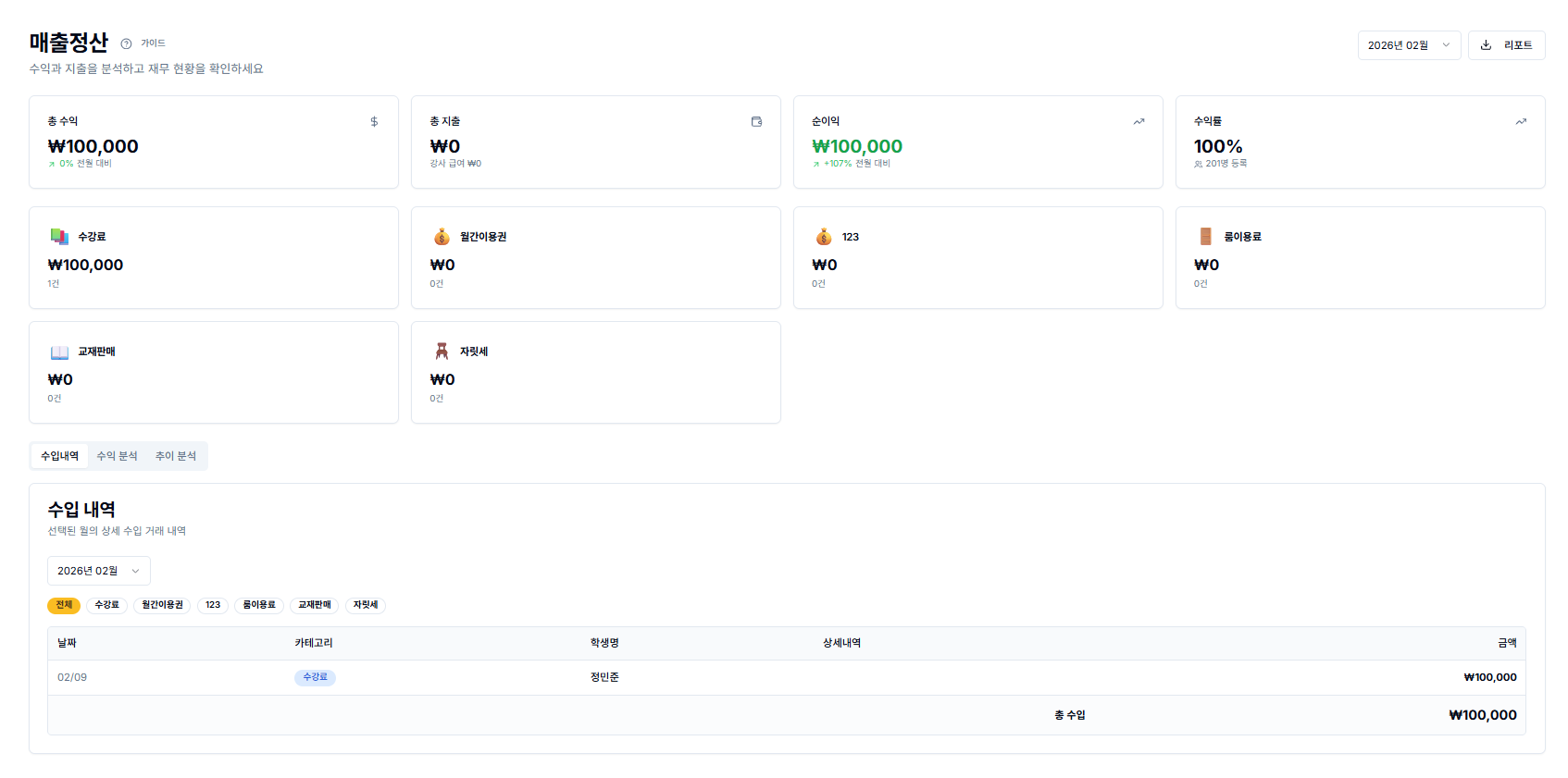The width and height of the screenshot is (1568, 778).
Task: Download the 리포트 report
Action: pyautogui.click(x=1506, y=45)
